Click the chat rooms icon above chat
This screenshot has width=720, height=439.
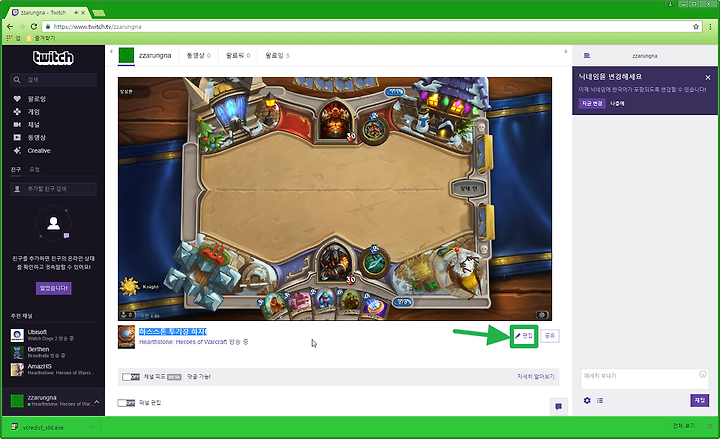pos(587,56)
